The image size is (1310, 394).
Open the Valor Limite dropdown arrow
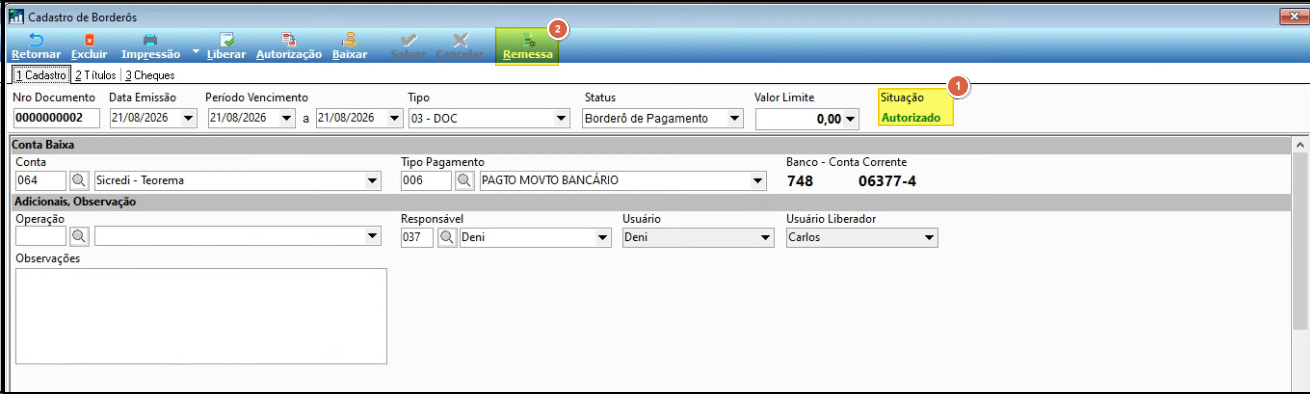pos(851,119)
